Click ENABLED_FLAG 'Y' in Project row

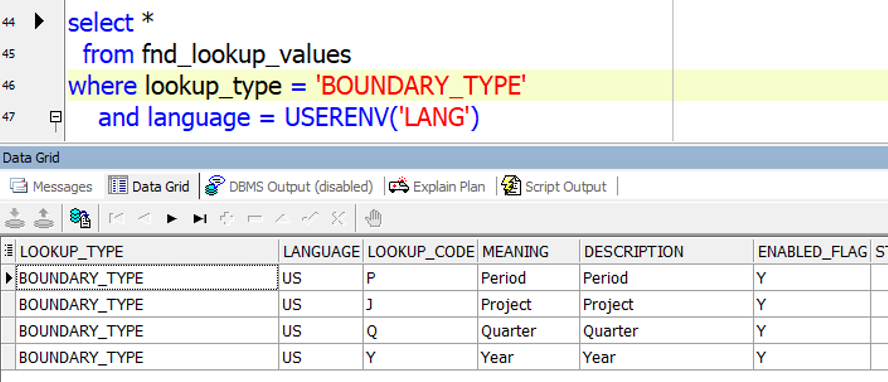pos(812,304)
